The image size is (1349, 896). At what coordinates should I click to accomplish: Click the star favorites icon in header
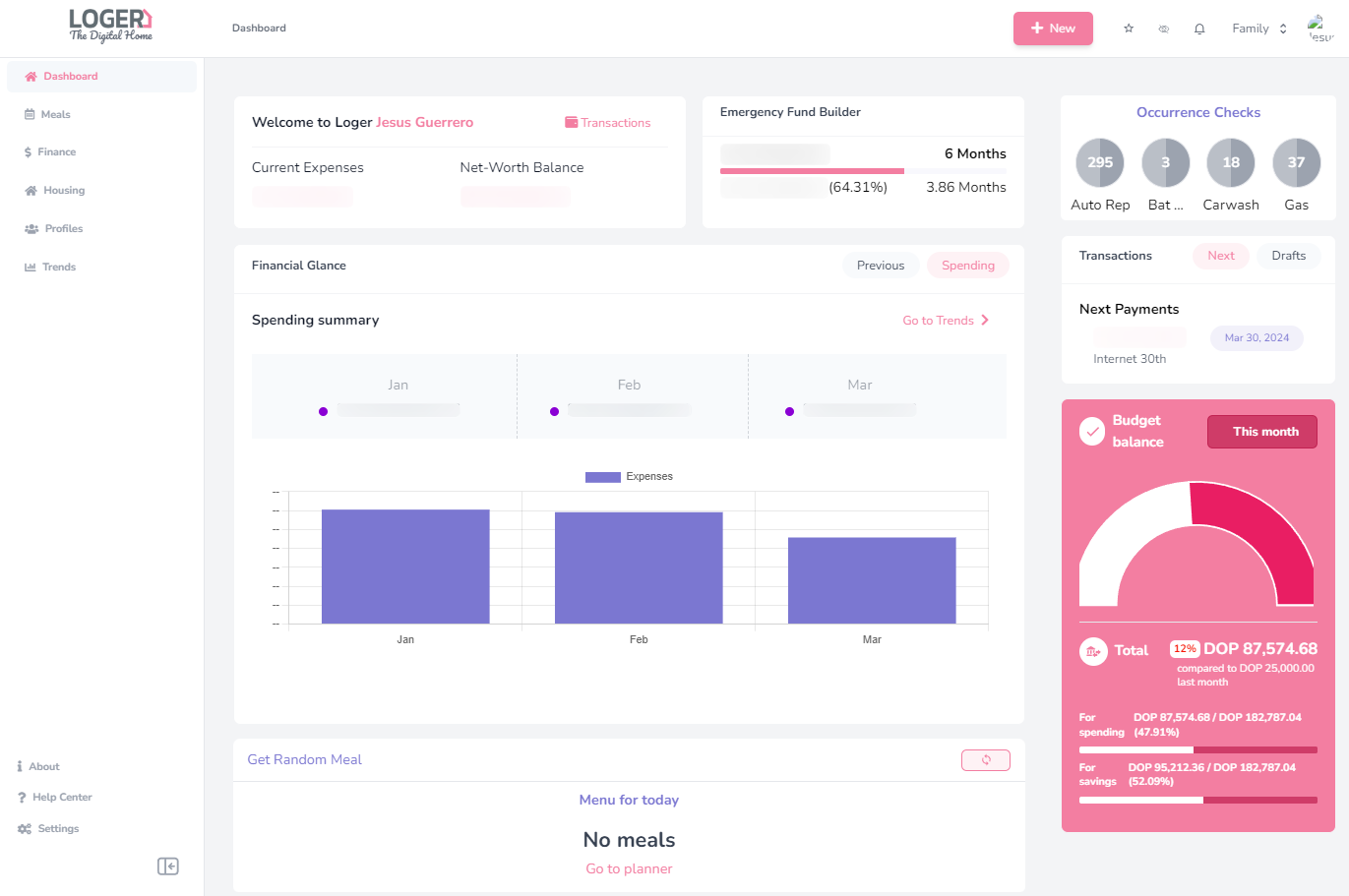(x=1129, y=29)
